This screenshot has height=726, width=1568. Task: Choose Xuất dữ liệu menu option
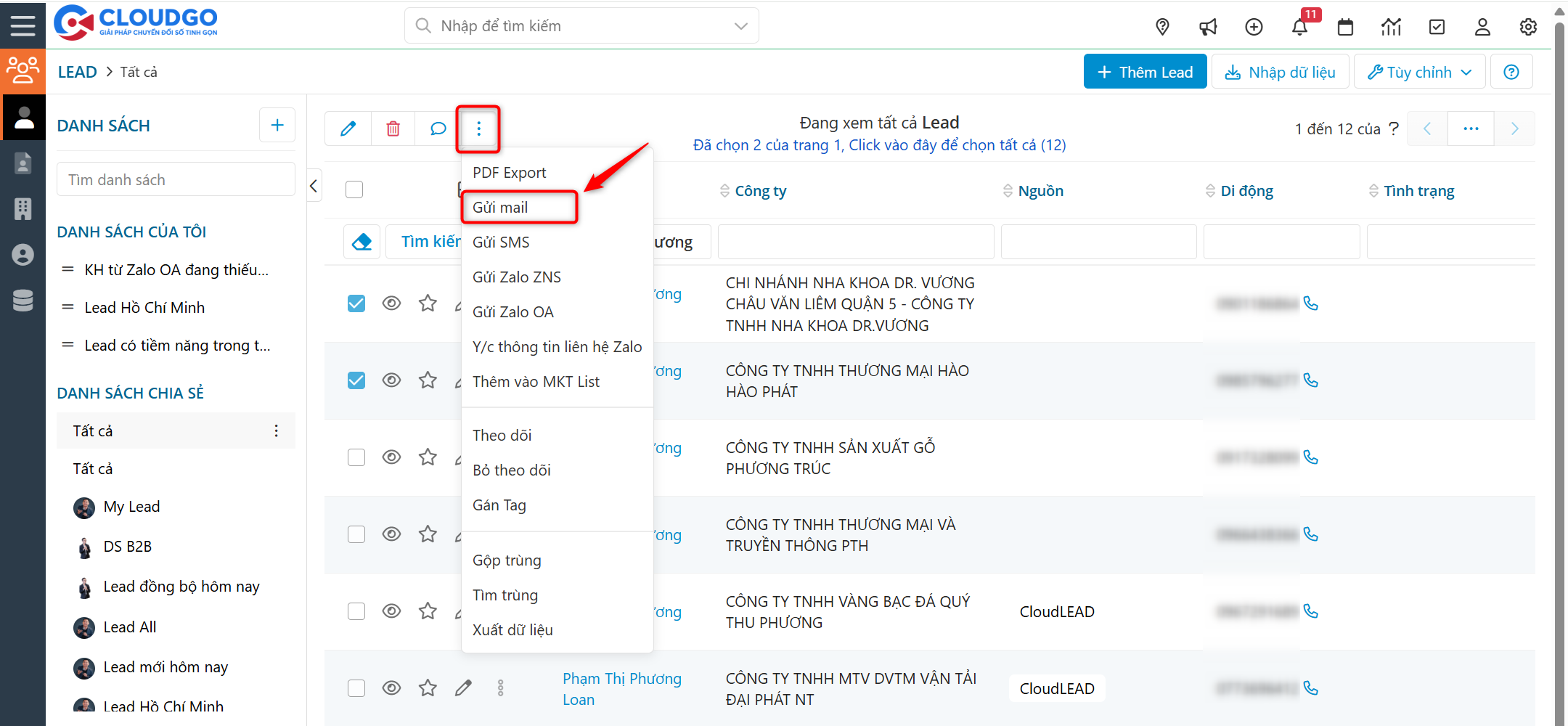tap(513, 630)
